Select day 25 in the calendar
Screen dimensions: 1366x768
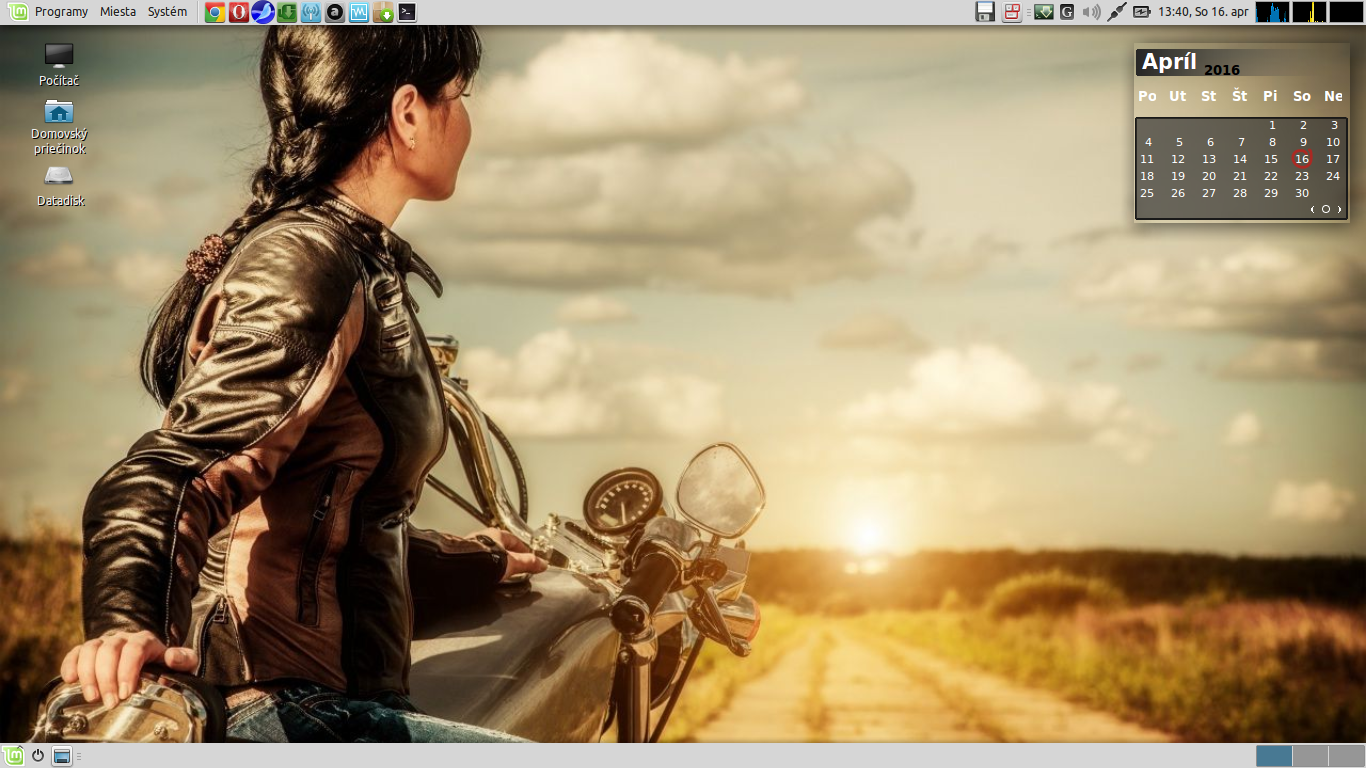click(1147, 193)
